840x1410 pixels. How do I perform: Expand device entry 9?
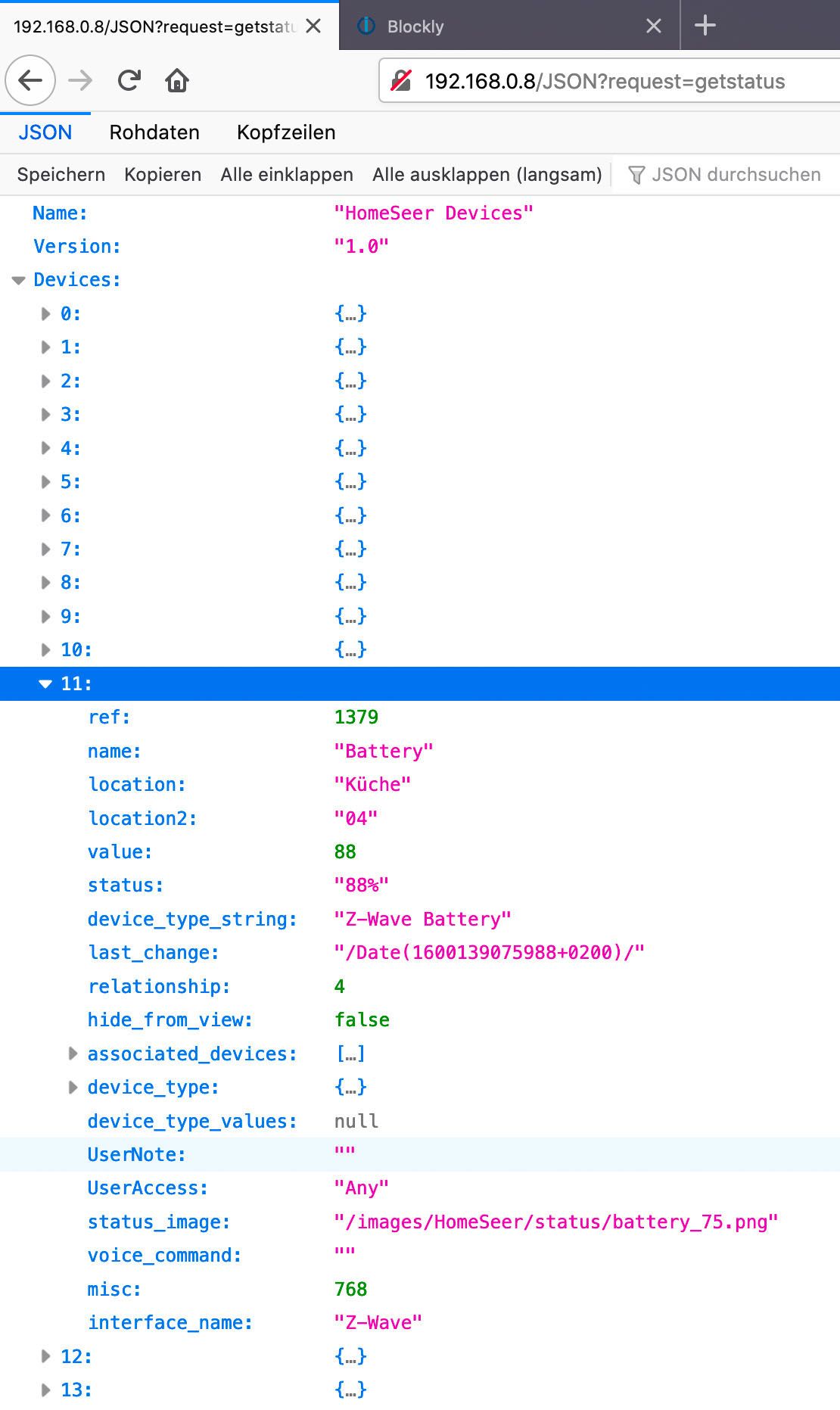coord(46,616)
